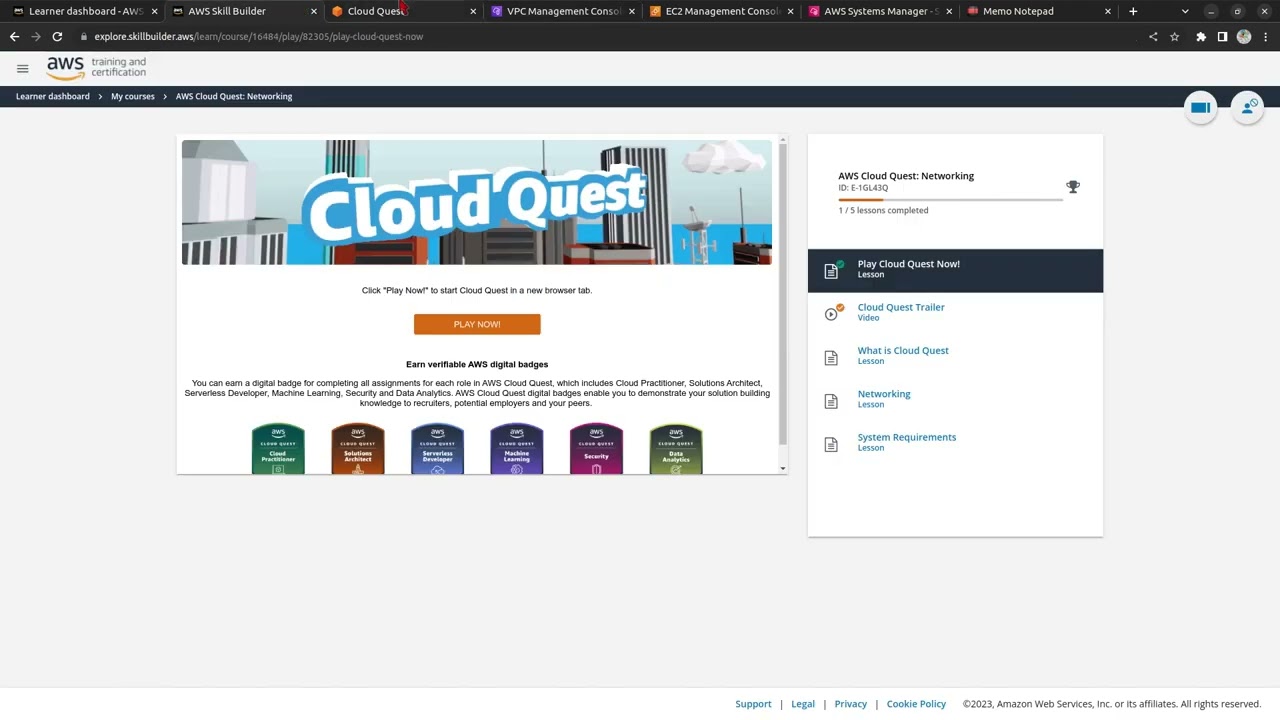The width and height of the screenshot is (1280, 720).
Task: Open the user profile icon
Action: tap(1248, 107)
